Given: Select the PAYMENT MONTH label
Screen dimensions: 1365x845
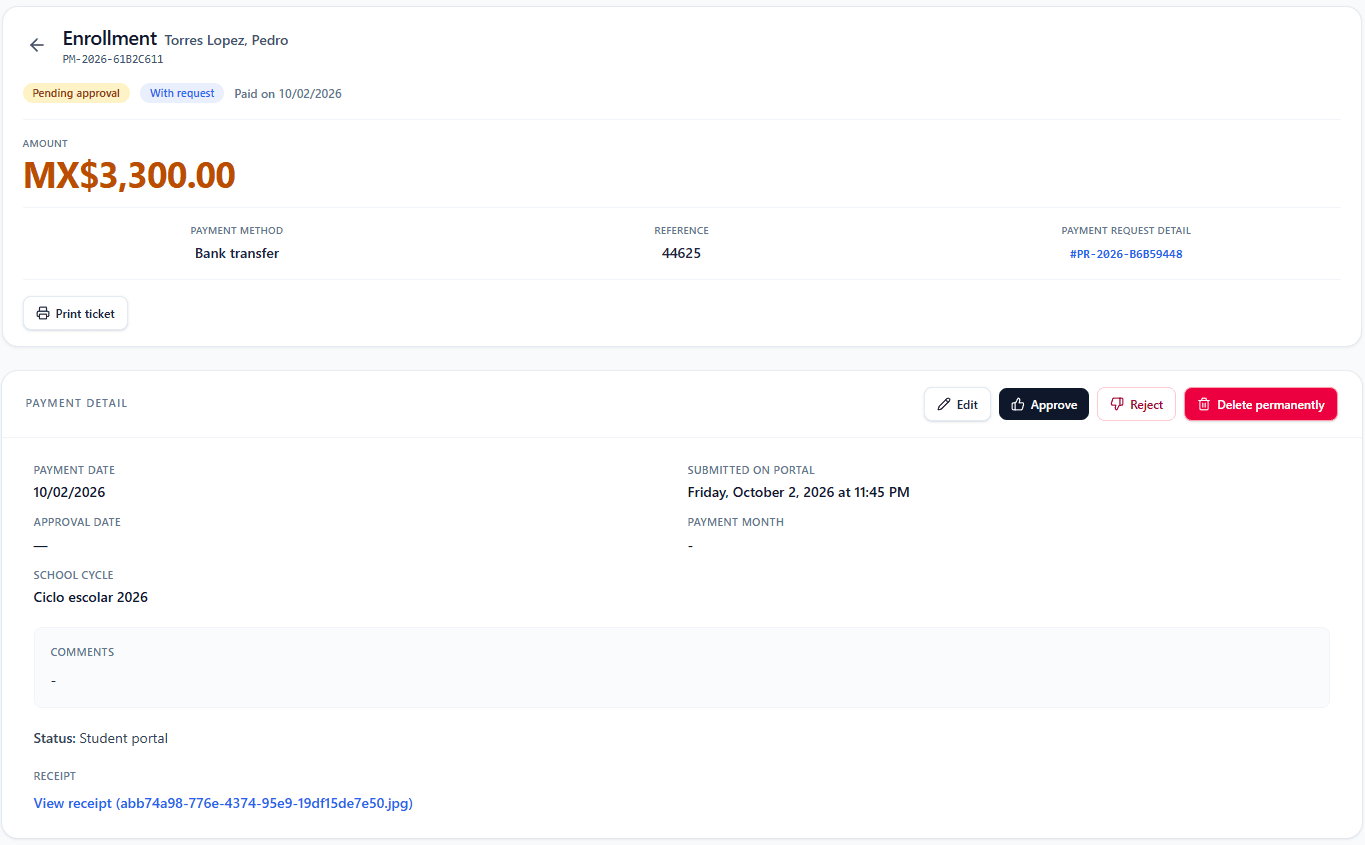Looking at the screenshot, I should click(736, 522).
